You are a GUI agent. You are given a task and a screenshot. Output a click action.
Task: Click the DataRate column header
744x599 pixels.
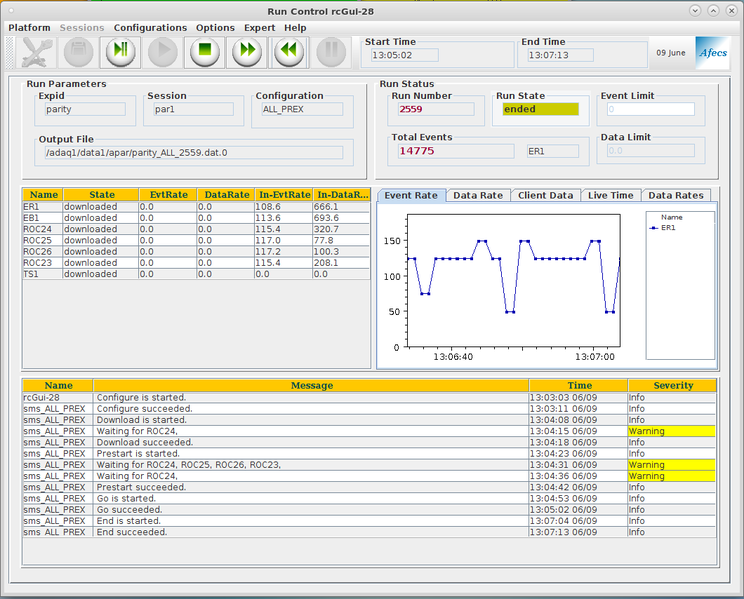point(226,195)
